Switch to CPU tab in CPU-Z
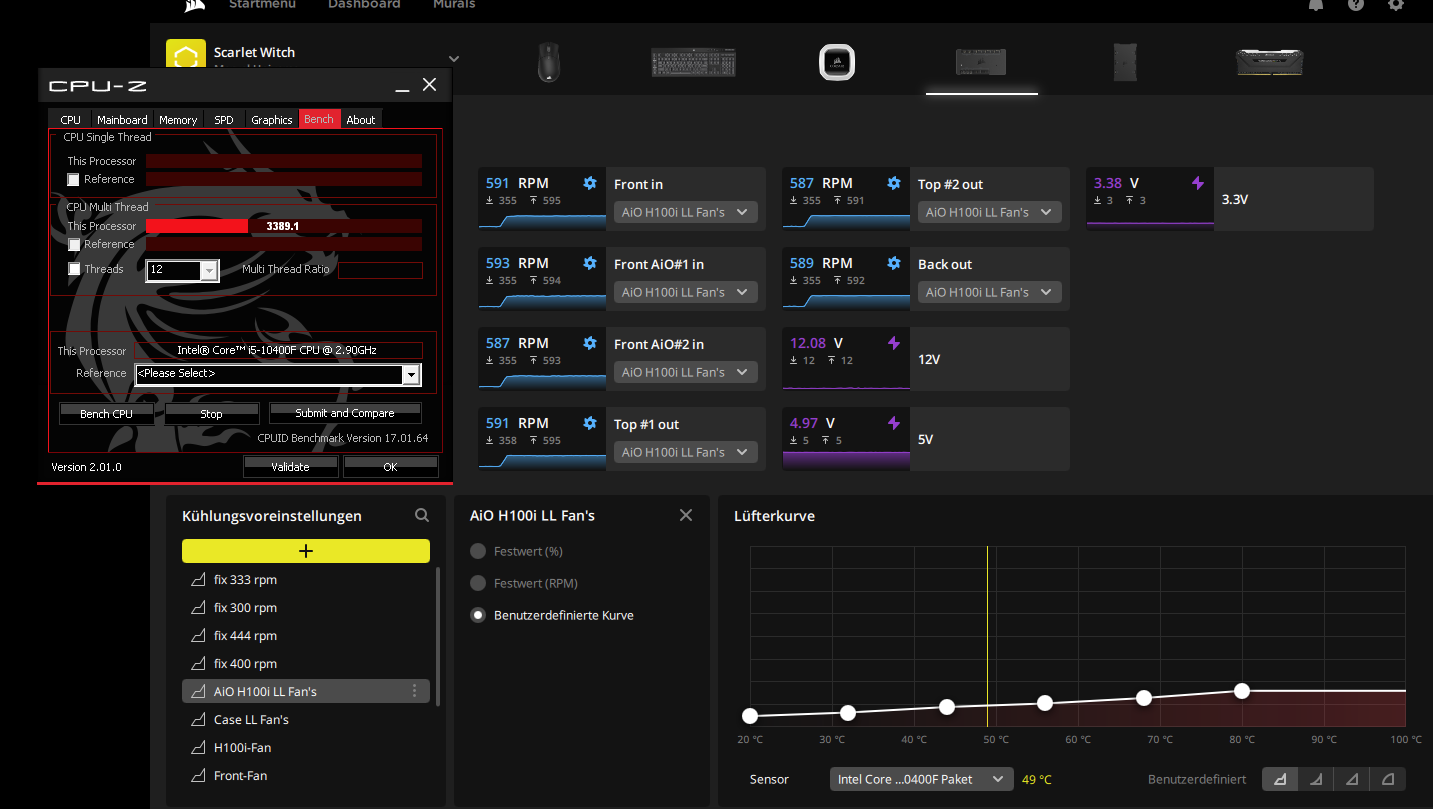The height and width of the screenshot is (809, 1433). (x=70, y=120)
